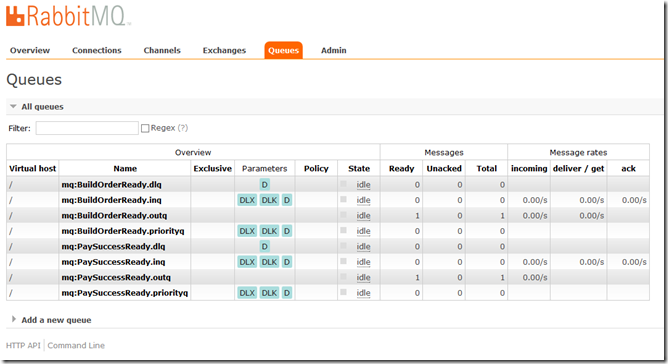This screenshot has width=668, height=364.
Task: Click D badge for mq:PaySuccessReady.dlq
Action: [x=265, y=246]
